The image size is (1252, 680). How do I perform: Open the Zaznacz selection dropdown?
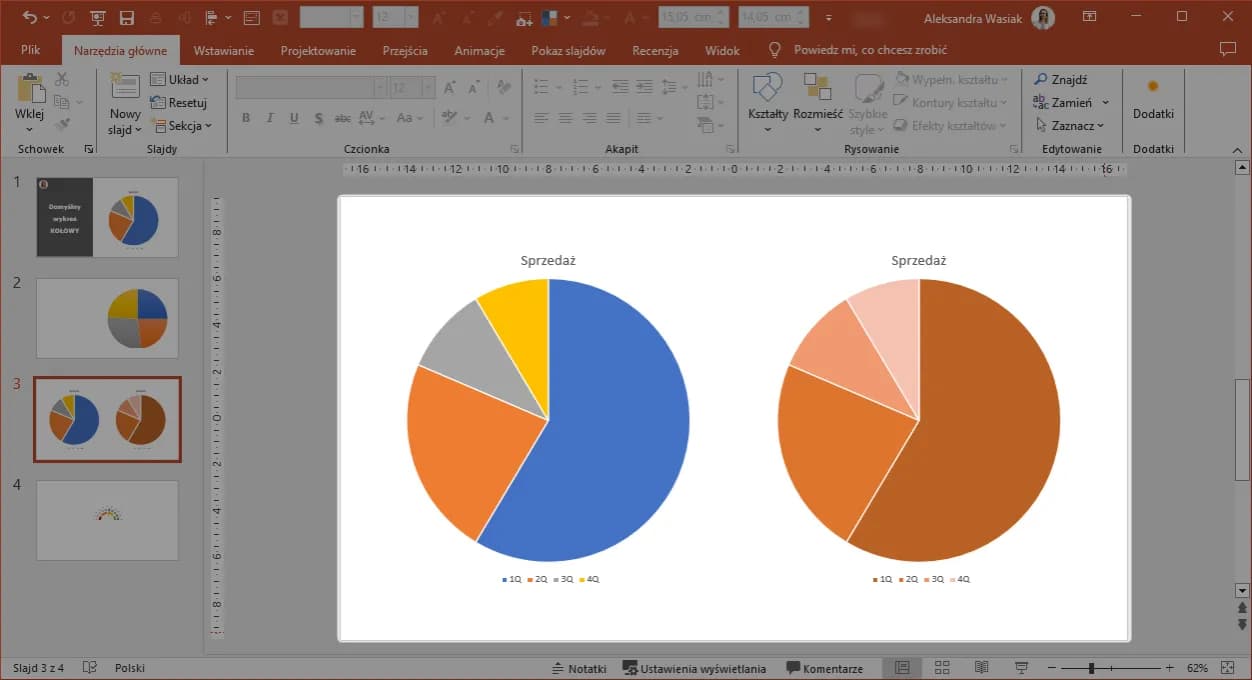pyautogui.click(x=1070, y=126)
